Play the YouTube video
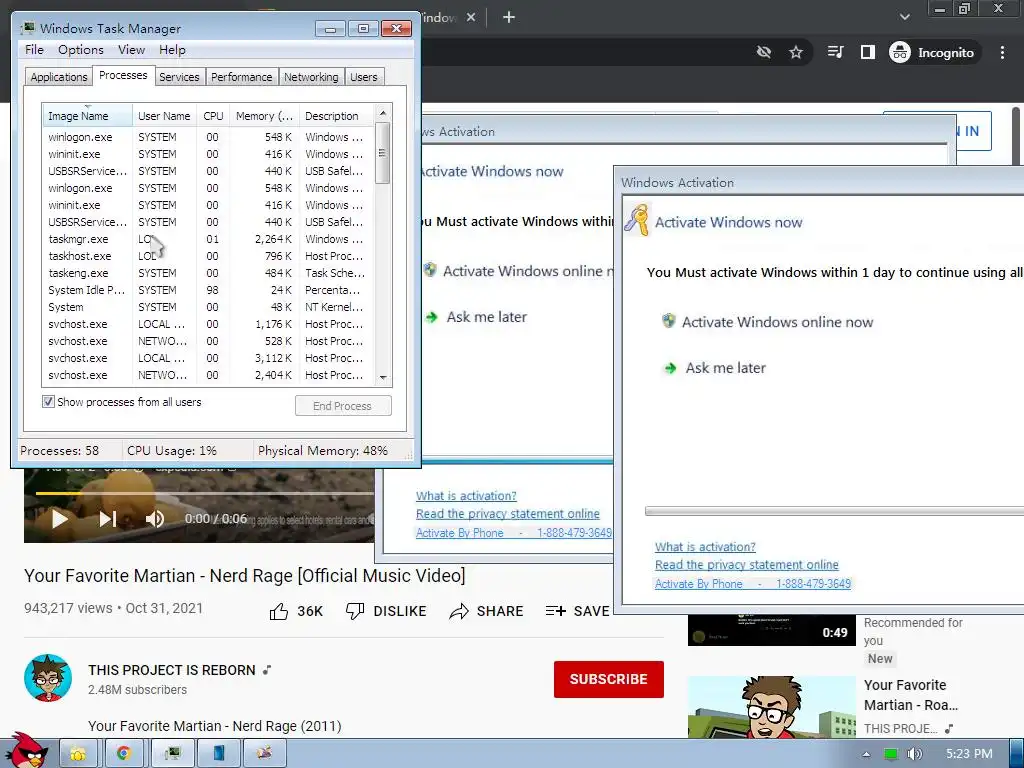1024x768 pixels. click(x=59, y=519)
